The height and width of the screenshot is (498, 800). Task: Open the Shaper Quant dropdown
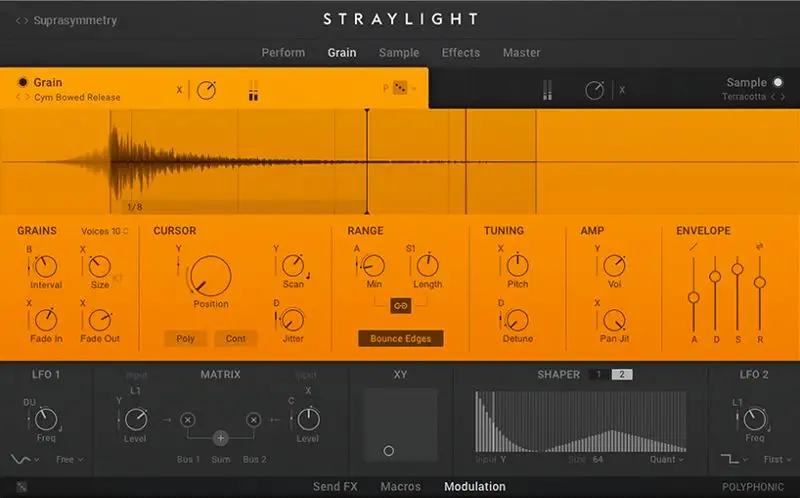pyautogui.click(x=666, y=460)
